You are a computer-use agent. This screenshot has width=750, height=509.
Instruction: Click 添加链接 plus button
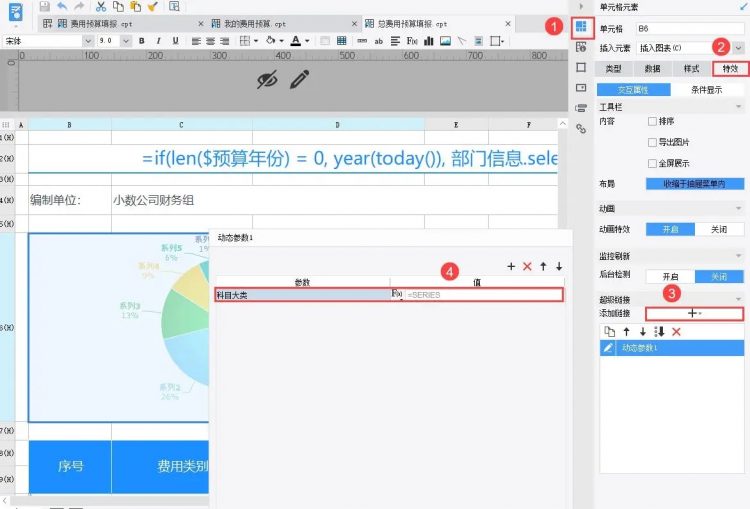(x=695, y=314)
